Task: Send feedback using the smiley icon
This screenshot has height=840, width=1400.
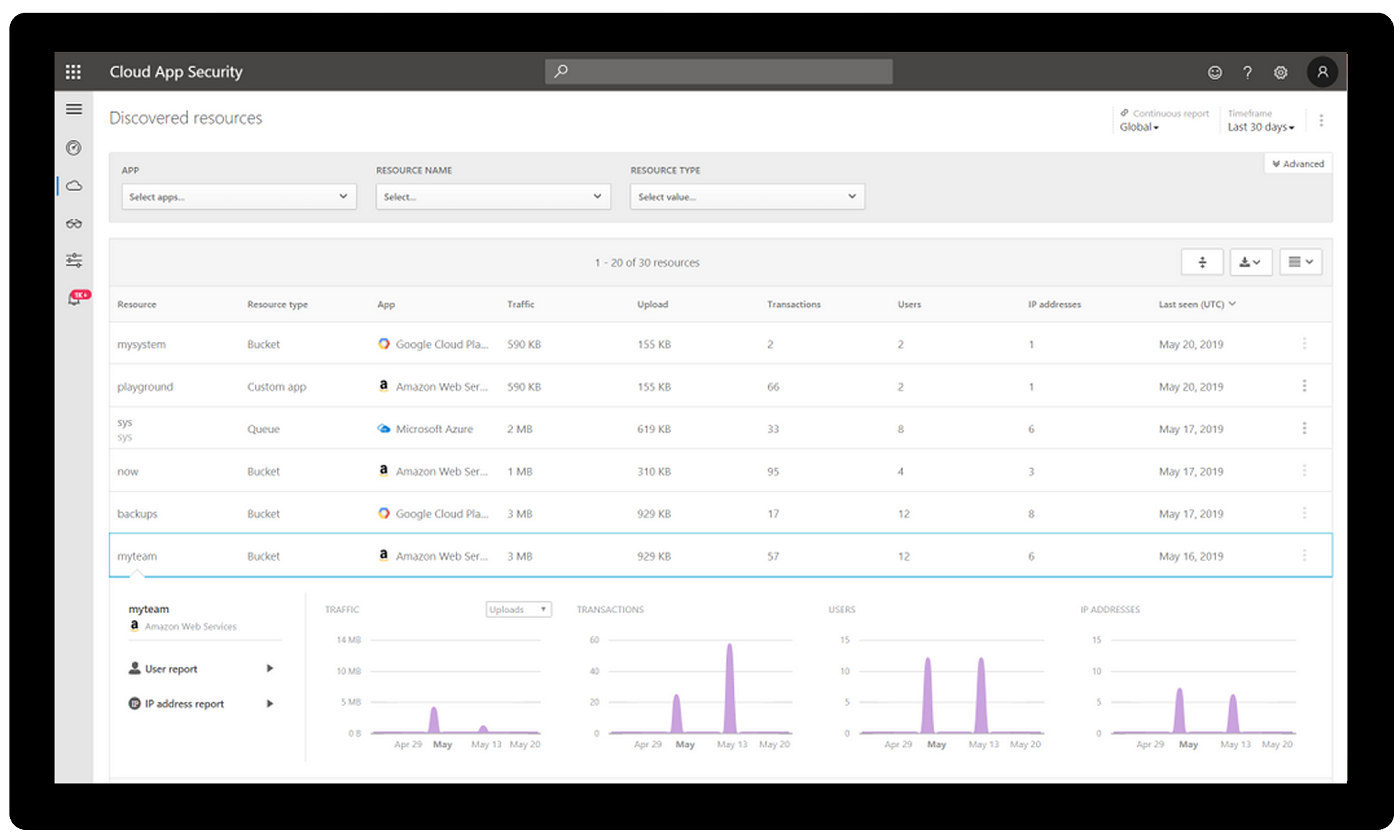Action: click(x=1215, y=71)
